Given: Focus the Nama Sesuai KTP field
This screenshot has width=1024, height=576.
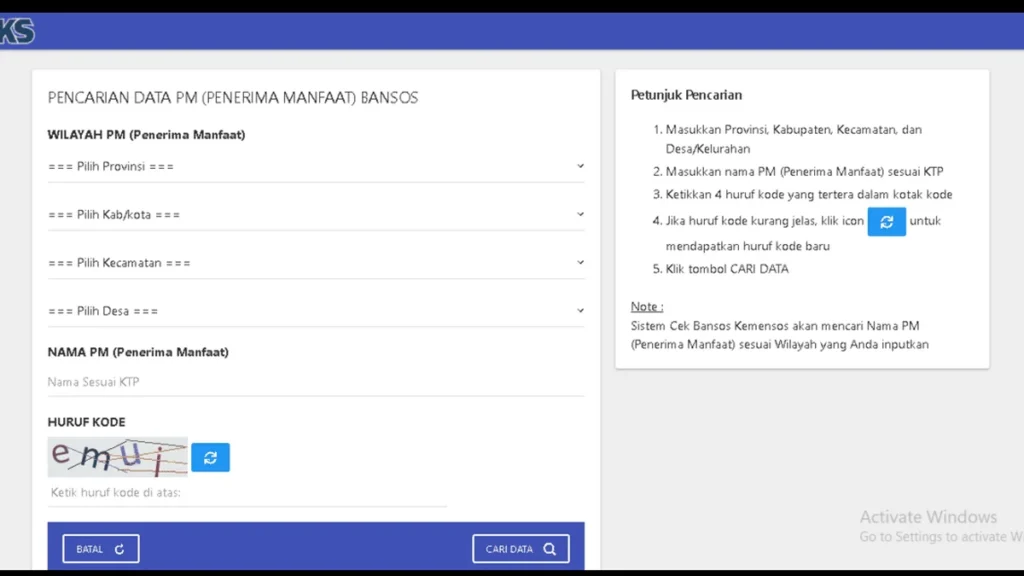Looking at the screenshot, I should [x=315, y=382].
